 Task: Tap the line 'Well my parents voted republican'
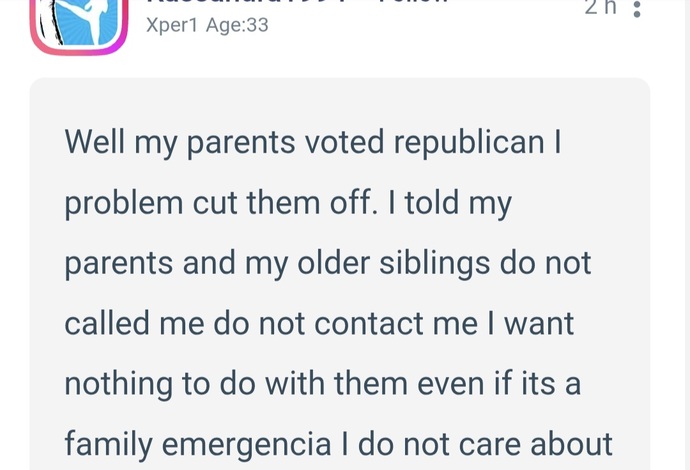pyautogui.click(x=313, y=142)
